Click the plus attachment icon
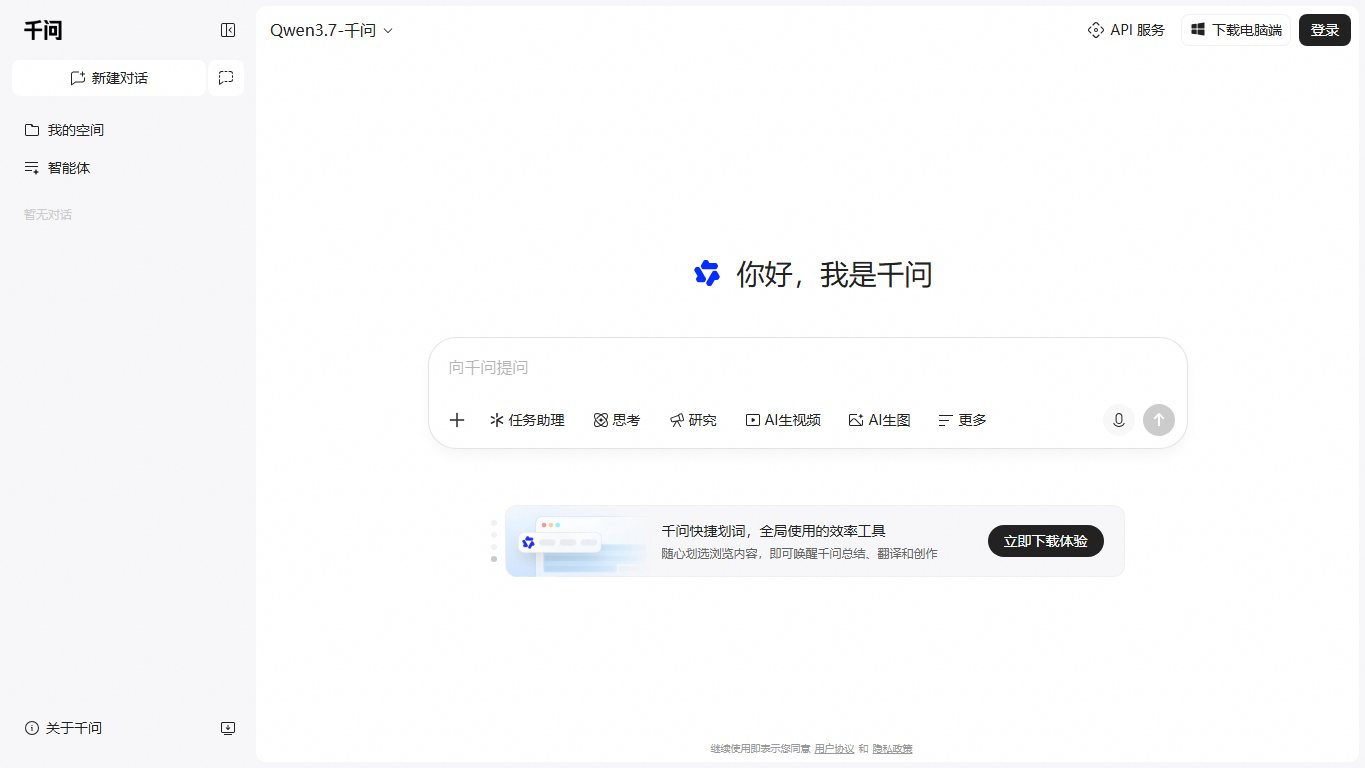Image resolution: width=1365 pixels, height=768 pixels. [x=457, y=420]
